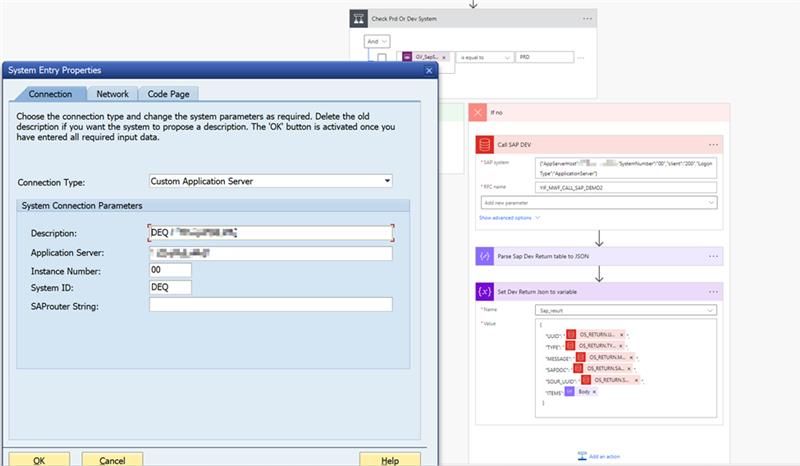Close the System Entry Properties dialog

pos(429,70)
